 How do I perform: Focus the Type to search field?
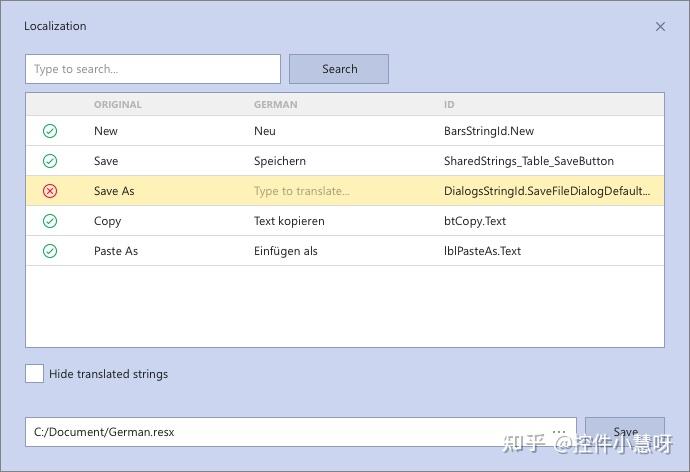point(153,69)
